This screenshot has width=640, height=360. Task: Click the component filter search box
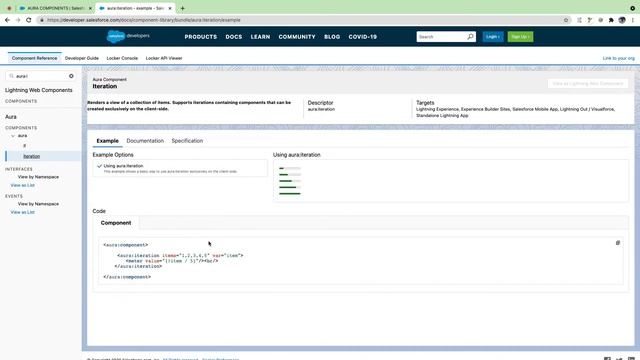(40, 76)
